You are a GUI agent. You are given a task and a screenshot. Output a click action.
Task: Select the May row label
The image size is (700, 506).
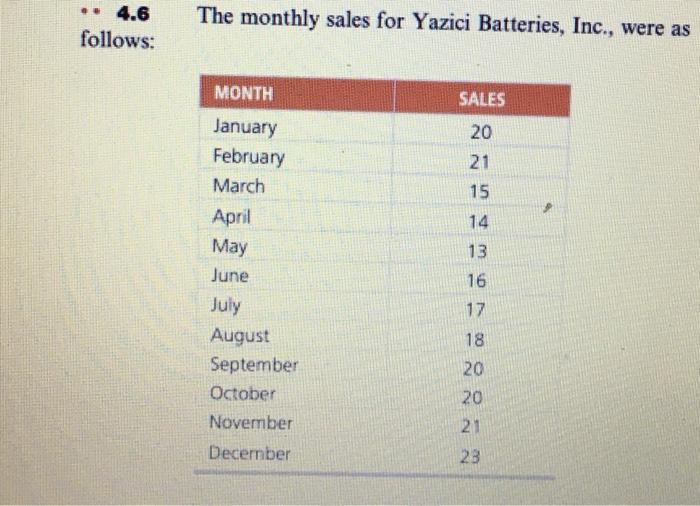pyautogui.click(x=229, y=247)
